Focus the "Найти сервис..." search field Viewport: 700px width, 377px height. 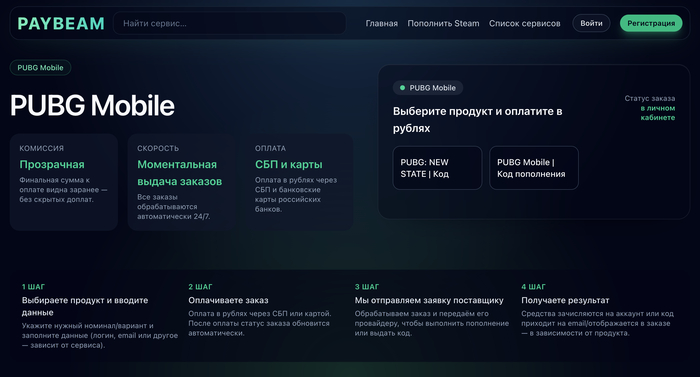pyautogui.click(x=229, y=23)
